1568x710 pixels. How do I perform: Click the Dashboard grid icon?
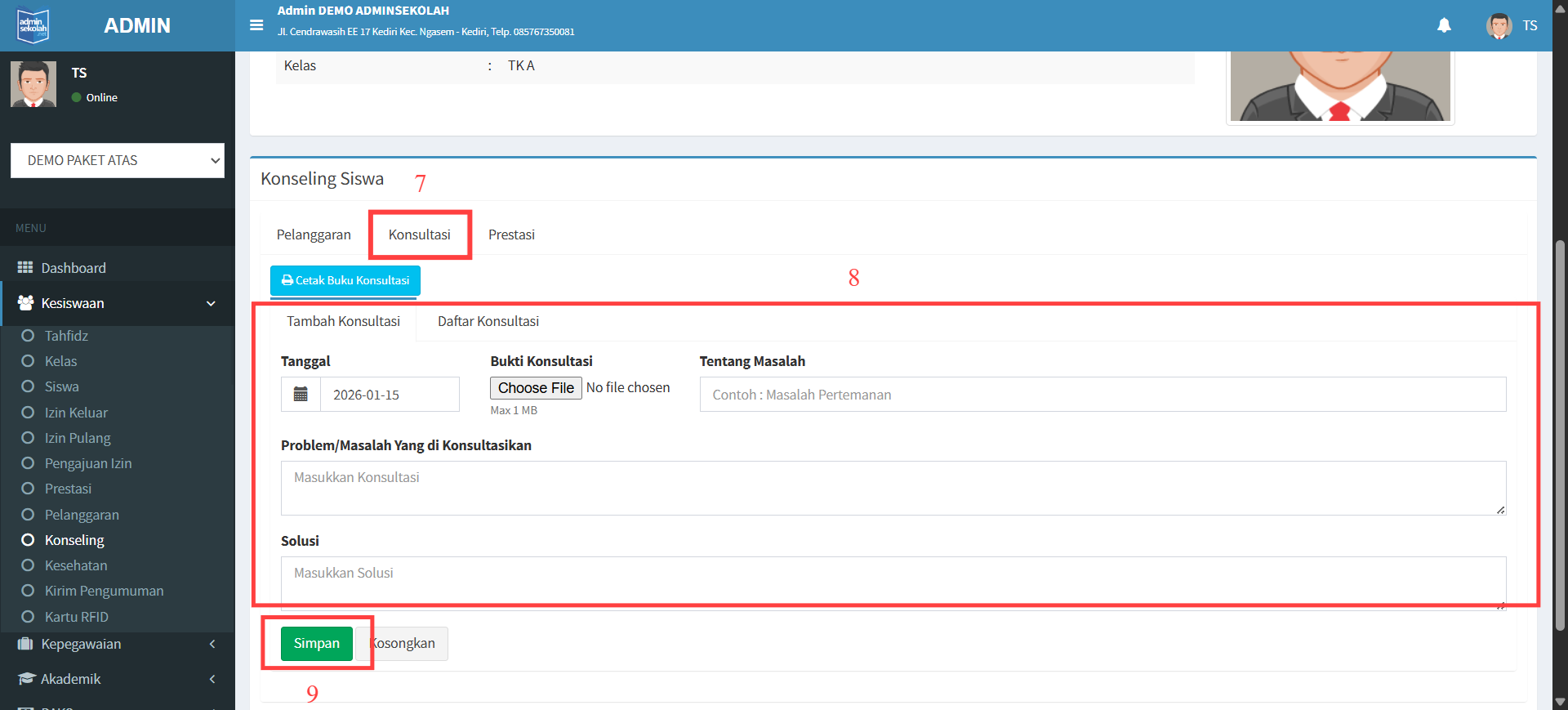[x=25, y=268]
